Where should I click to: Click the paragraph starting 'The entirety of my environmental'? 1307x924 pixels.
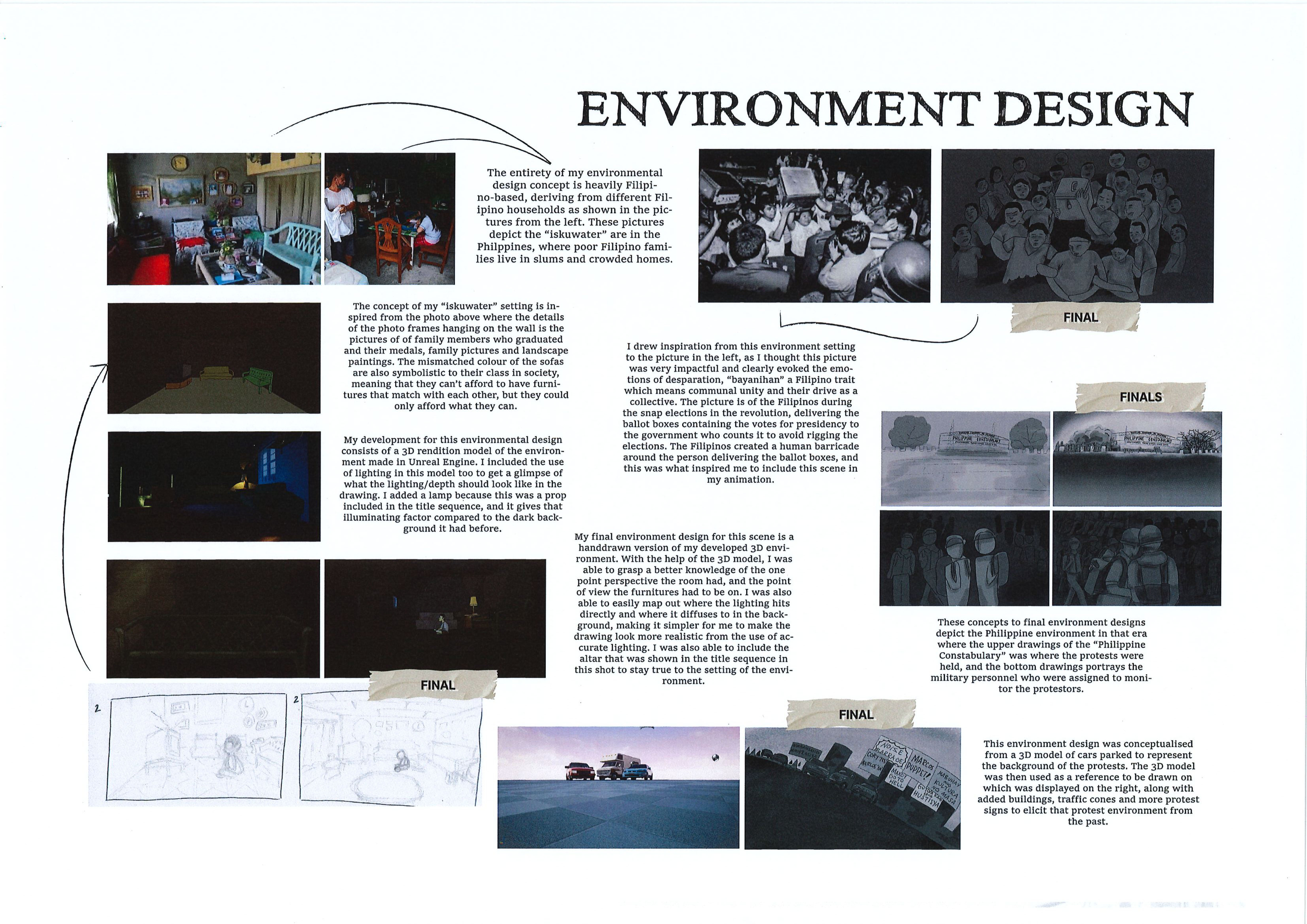click(x=574, y=216)
